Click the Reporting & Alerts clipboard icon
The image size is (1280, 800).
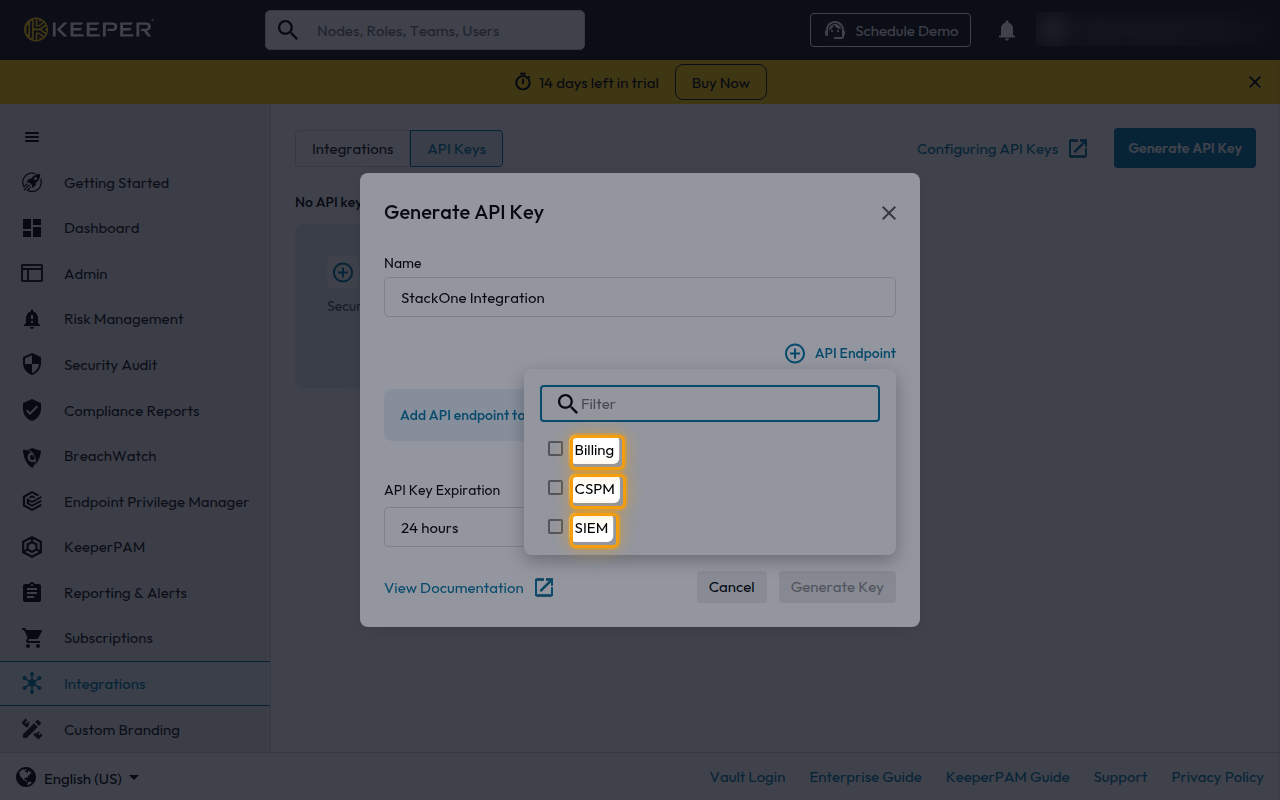(32, 592)
